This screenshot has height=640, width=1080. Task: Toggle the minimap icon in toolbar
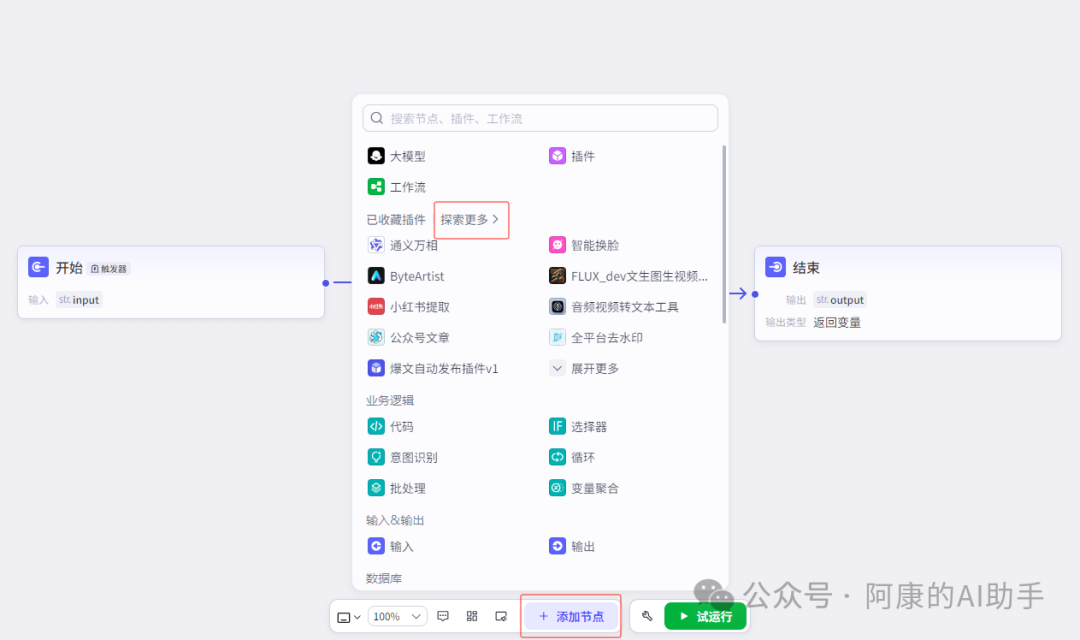coord(501,616)
